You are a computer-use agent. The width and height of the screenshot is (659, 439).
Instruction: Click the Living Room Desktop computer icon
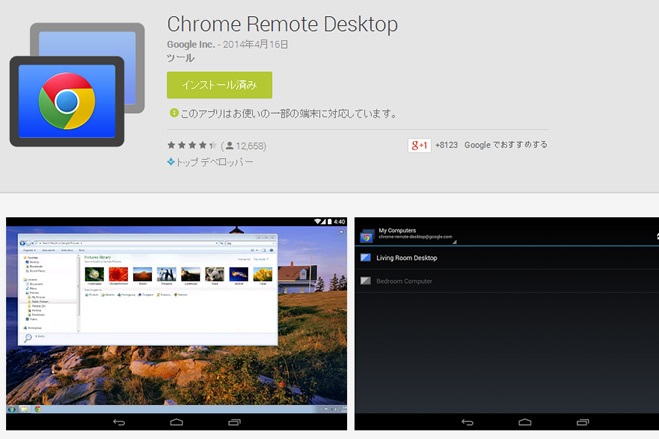(x=366, y=258)
